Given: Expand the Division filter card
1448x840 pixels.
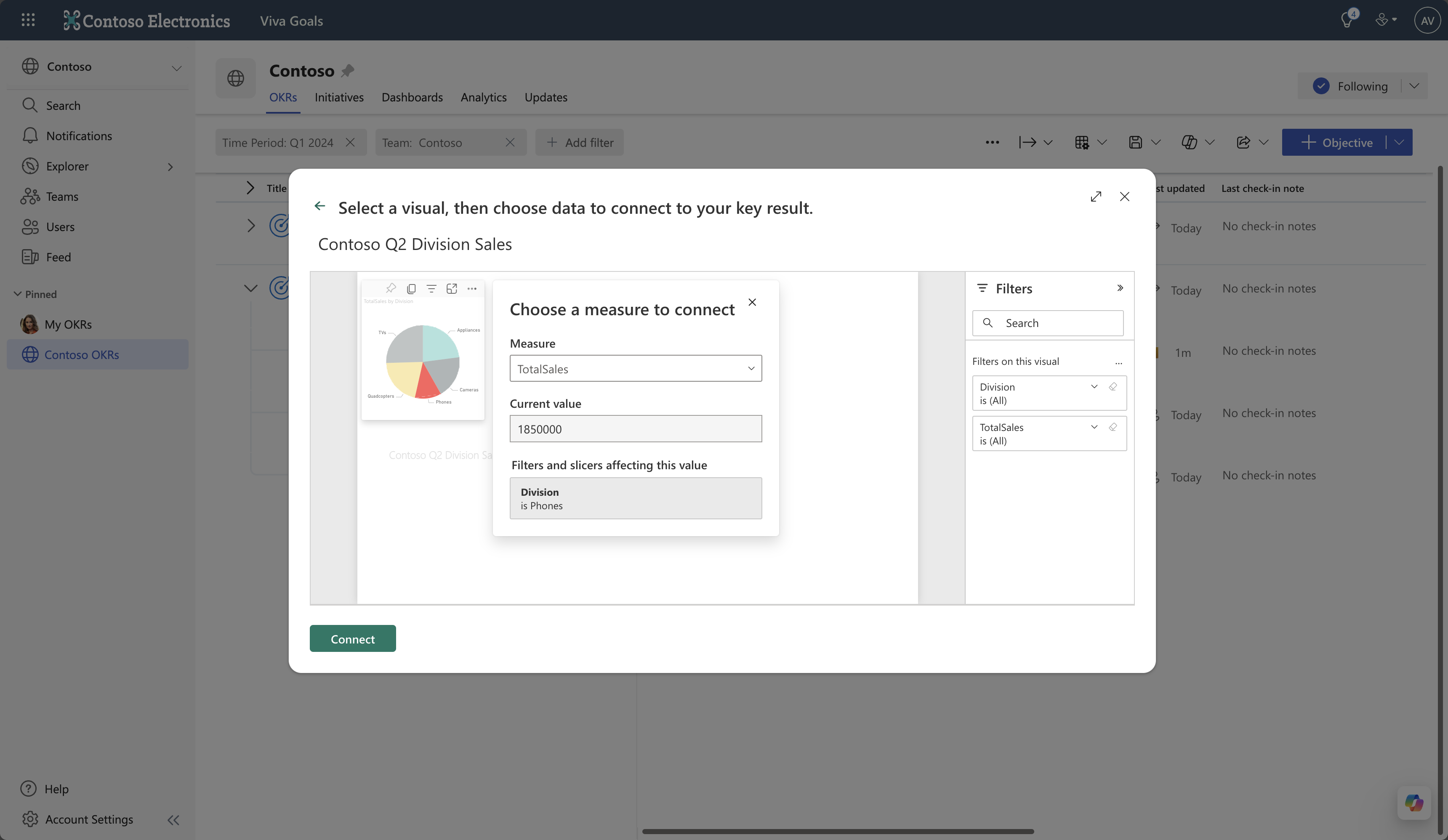Looking at the screenshot, I should (1094, 387).
